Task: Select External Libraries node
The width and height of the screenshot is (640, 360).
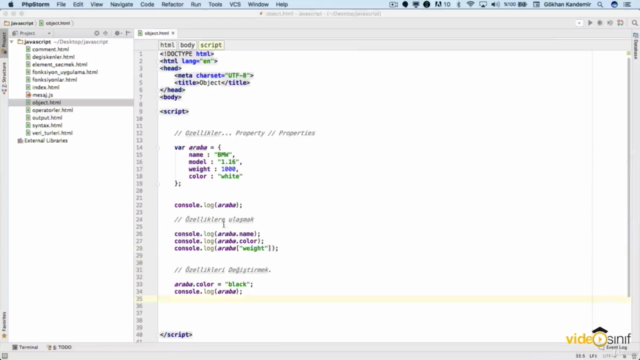Action: click(x=46, y=141)
